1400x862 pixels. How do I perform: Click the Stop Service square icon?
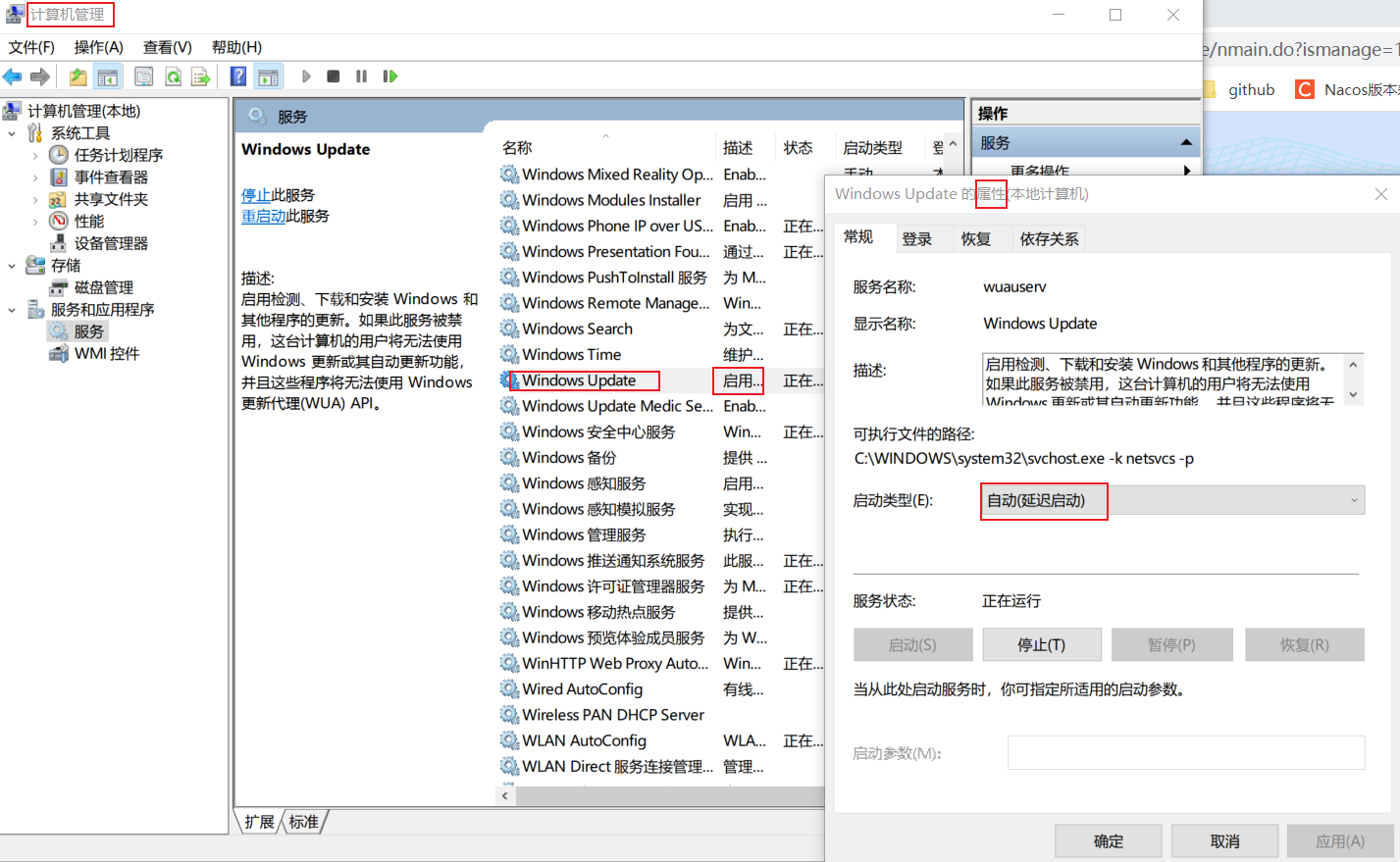334,76
